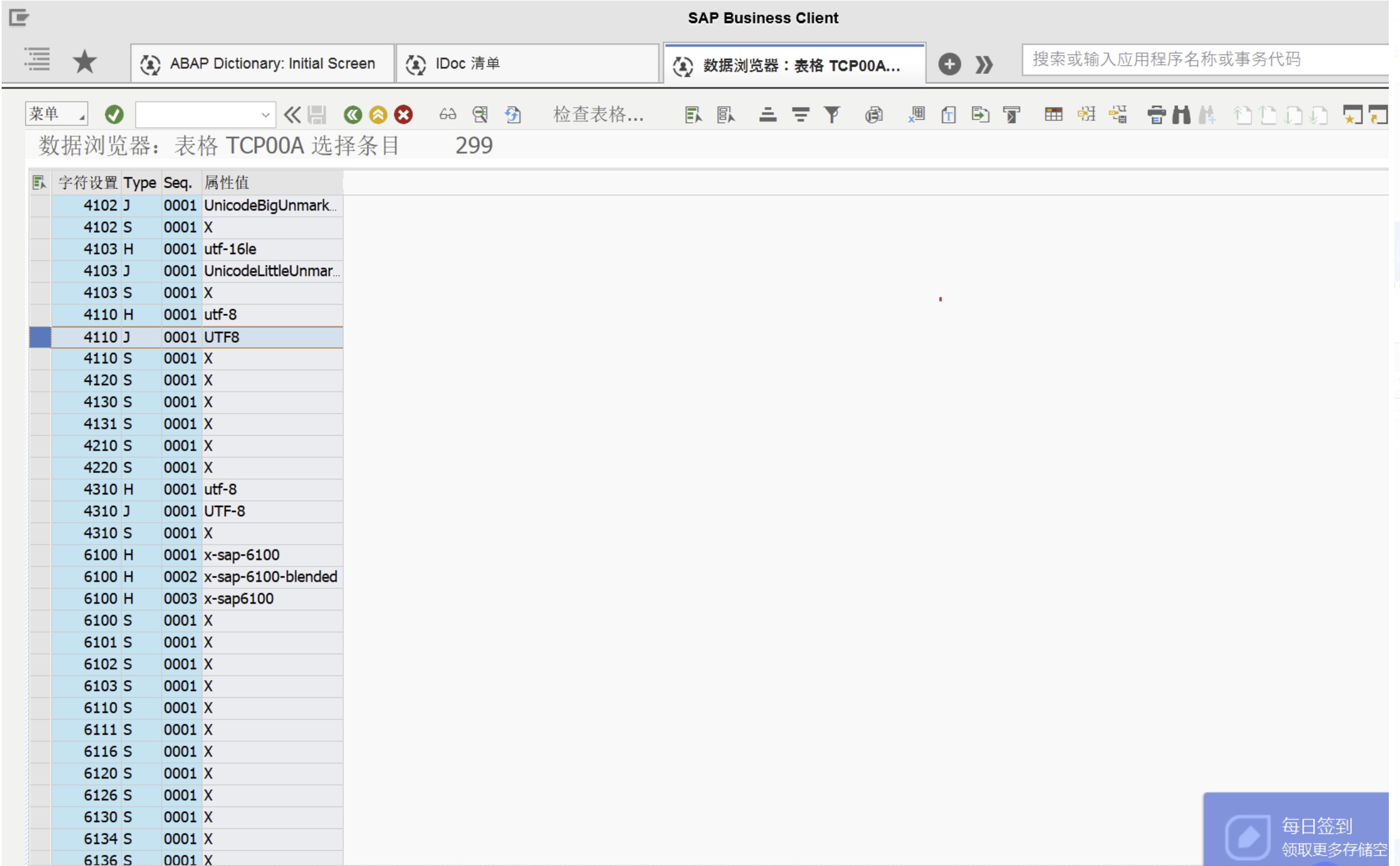Collapse command field with double-left chevron

292,114
